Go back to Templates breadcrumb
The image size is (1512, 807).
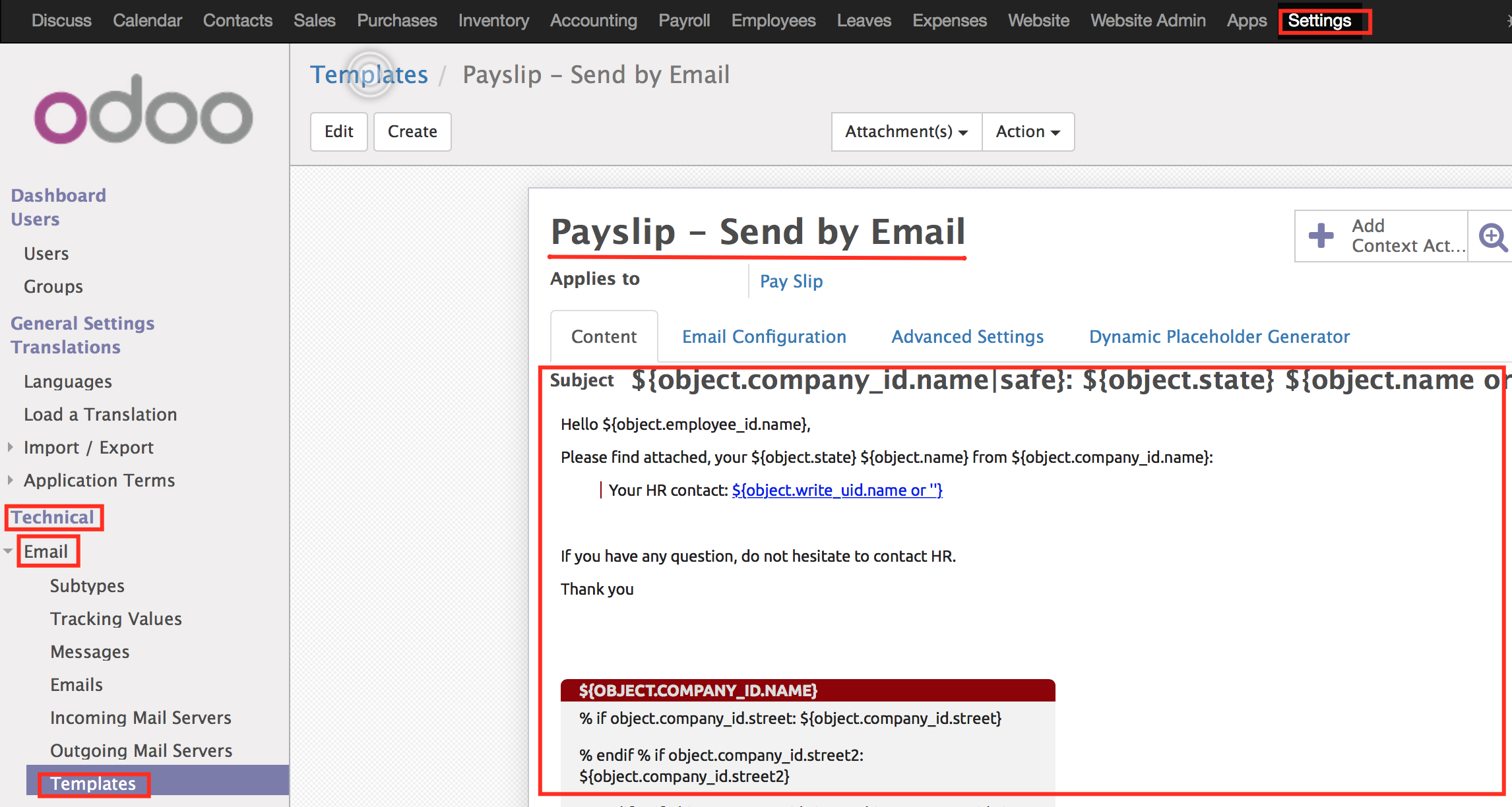click(369, 75)
